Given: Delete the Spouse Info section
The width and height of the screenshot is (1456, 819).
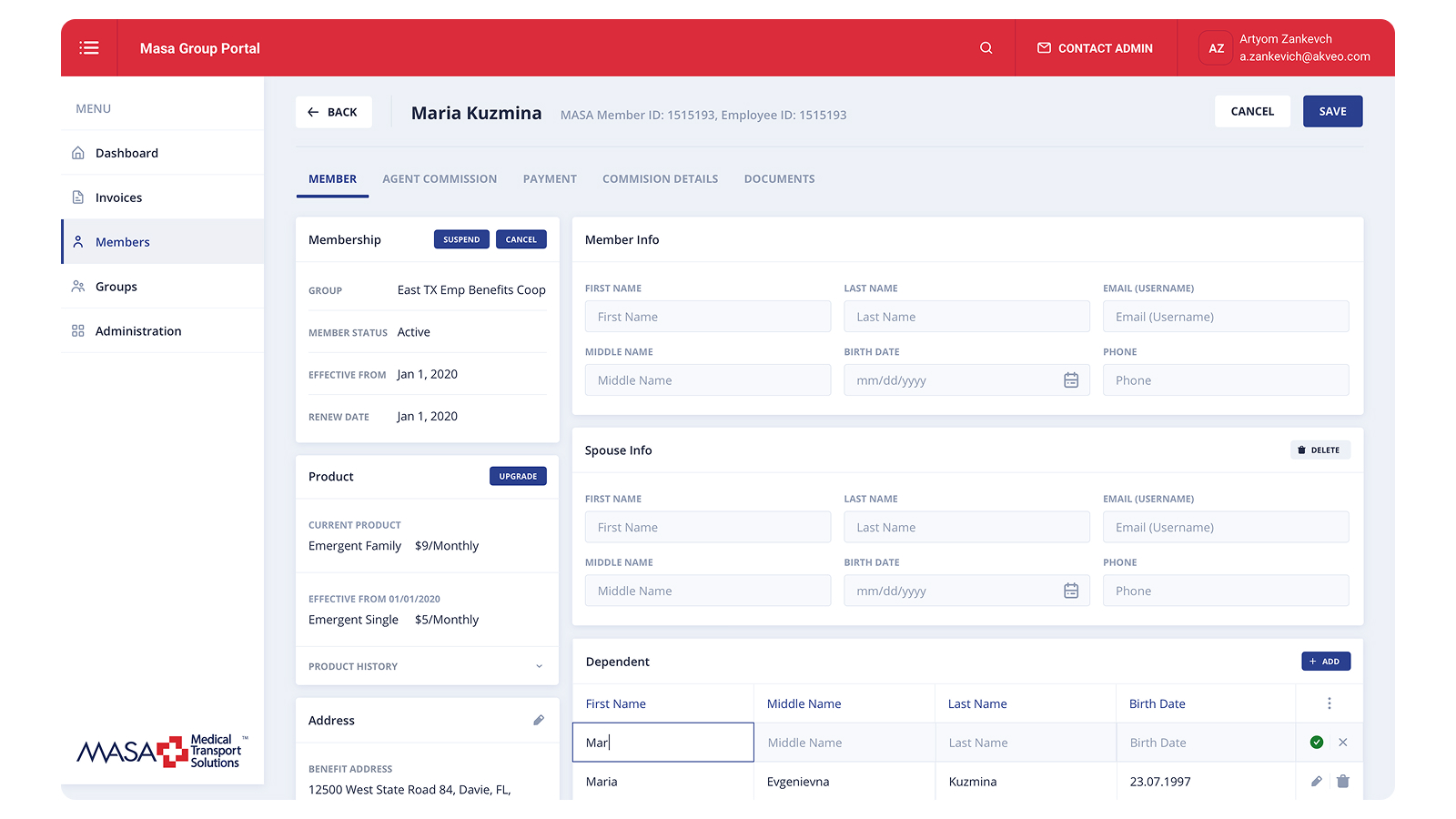Looking at the screenshot, I should tap(1319, 450).
